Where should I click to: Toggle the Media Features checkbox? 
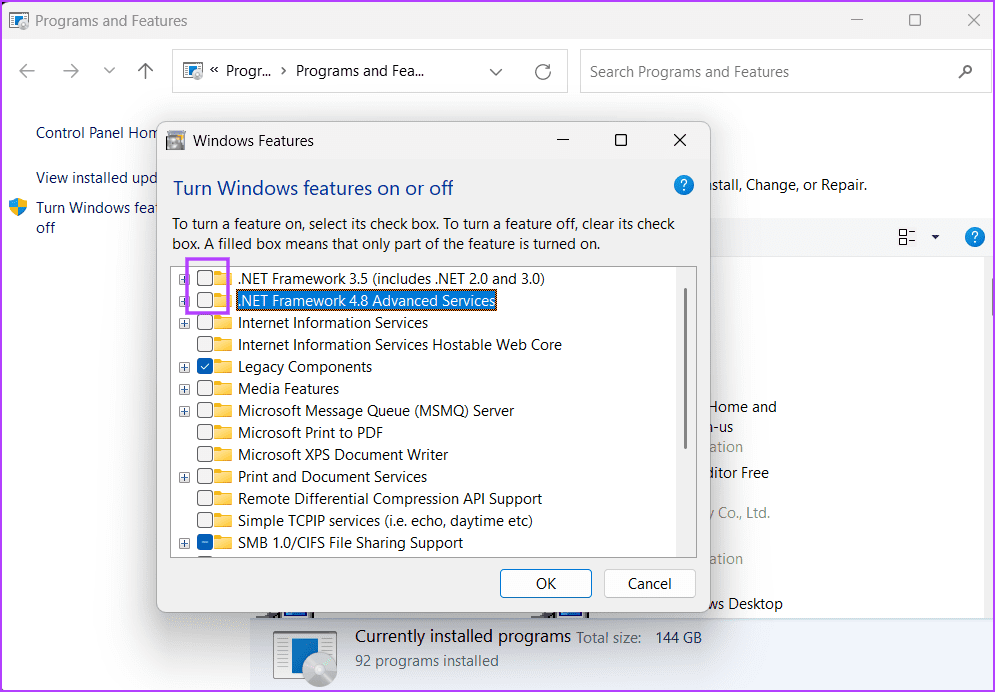[204, 389]
